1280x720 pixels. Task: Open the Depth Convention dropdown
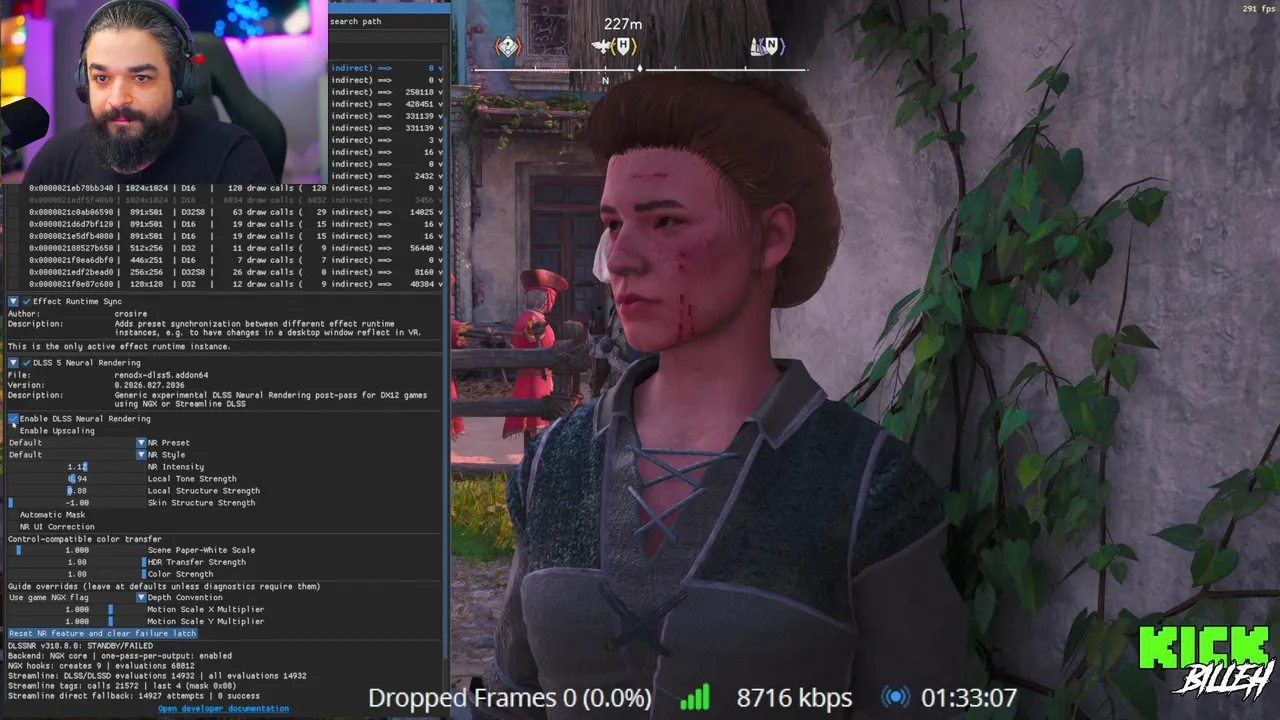point(77,598)
